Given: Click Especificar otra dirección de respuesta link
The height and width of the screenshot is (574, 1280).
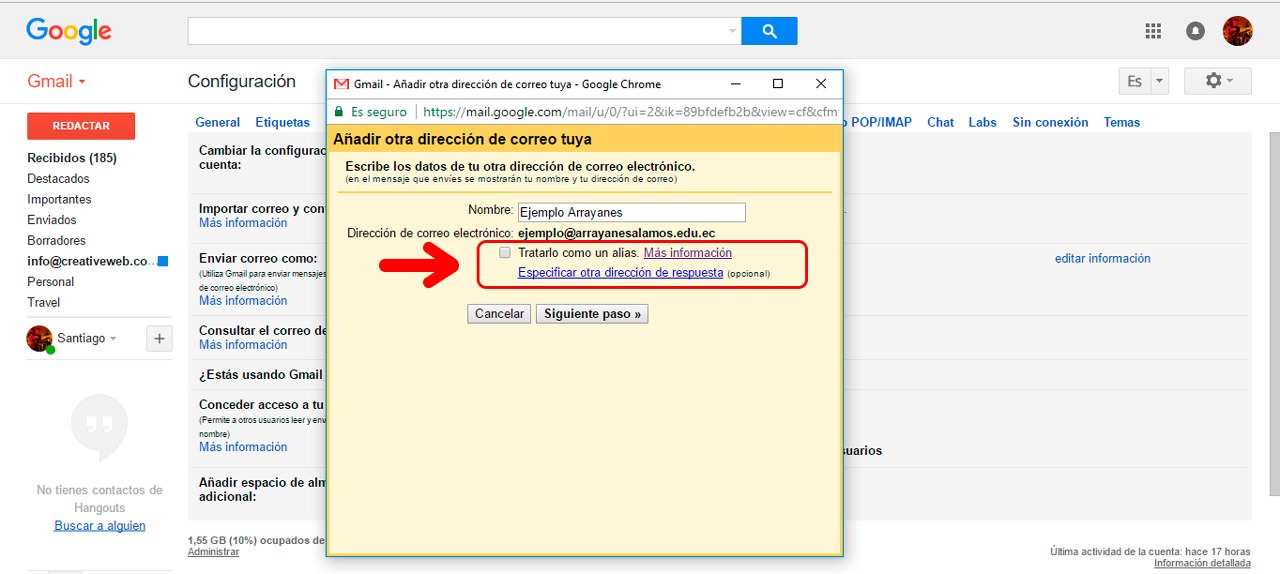Looking at the screenshot, I should pyautogui.click(x=620, y=272).
